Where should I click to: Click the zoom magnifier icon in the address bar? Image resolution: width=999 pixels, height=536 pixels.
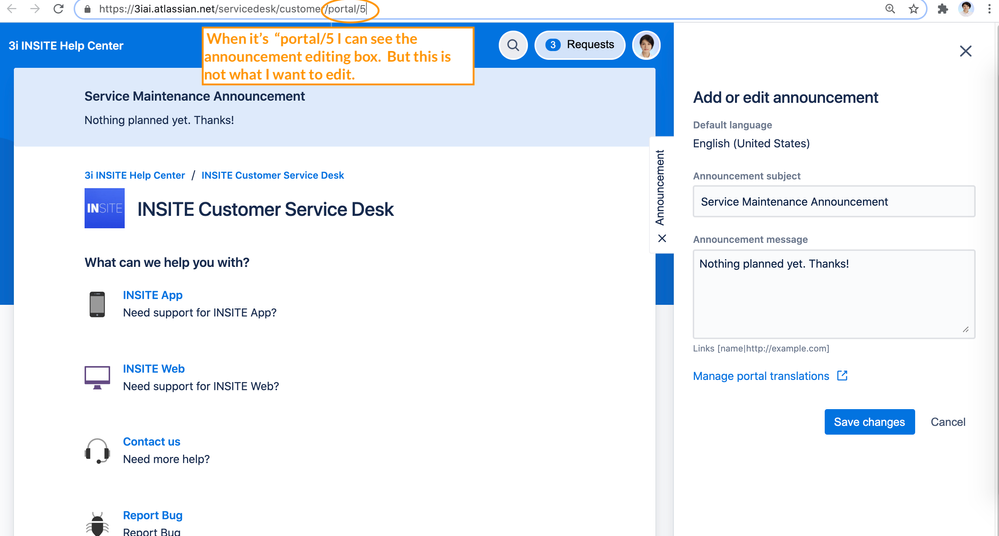(x=890, y=9)
